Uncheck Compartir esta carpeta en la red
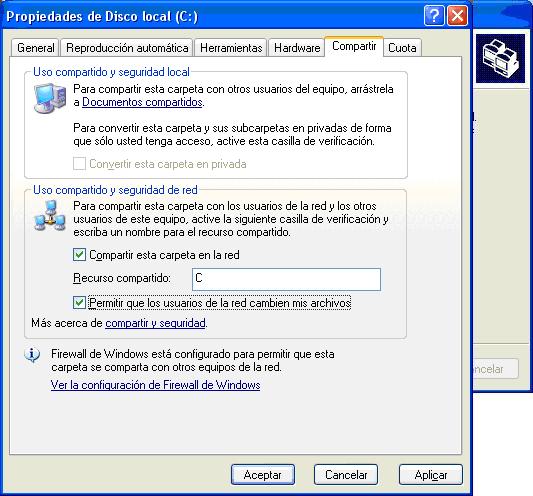 click(79, 255)
